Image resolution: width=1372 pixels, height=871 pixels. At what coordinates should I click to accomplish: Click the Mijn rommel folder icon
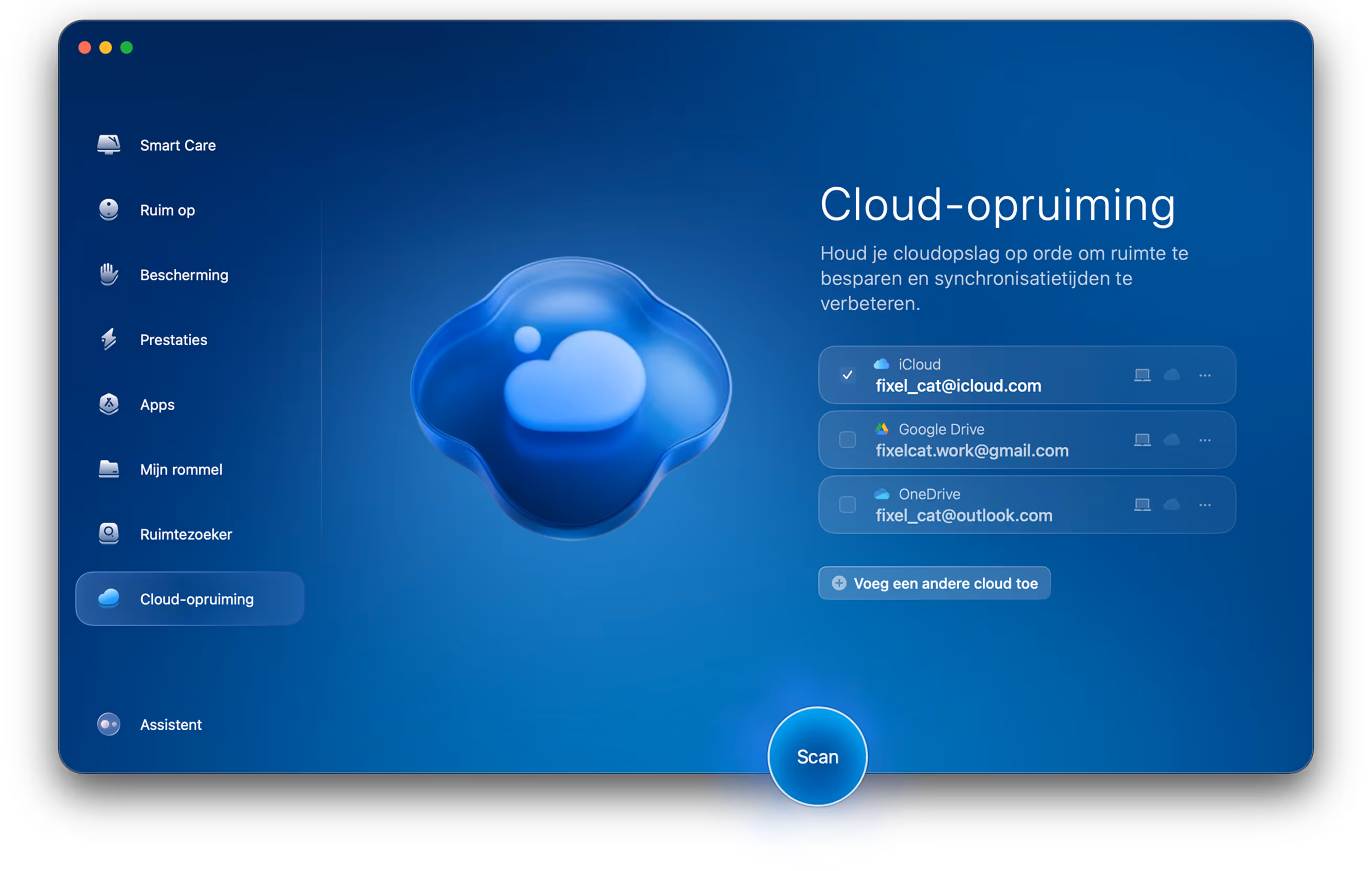click(x=109, y=469)
